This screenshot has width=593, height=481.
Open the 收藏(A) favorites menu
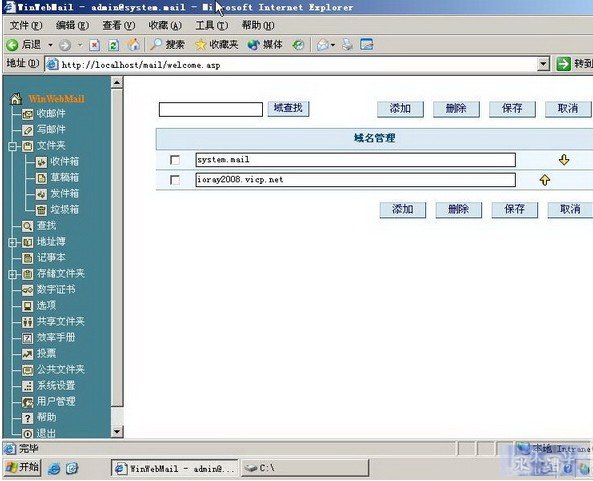click(x=165, y=25)
